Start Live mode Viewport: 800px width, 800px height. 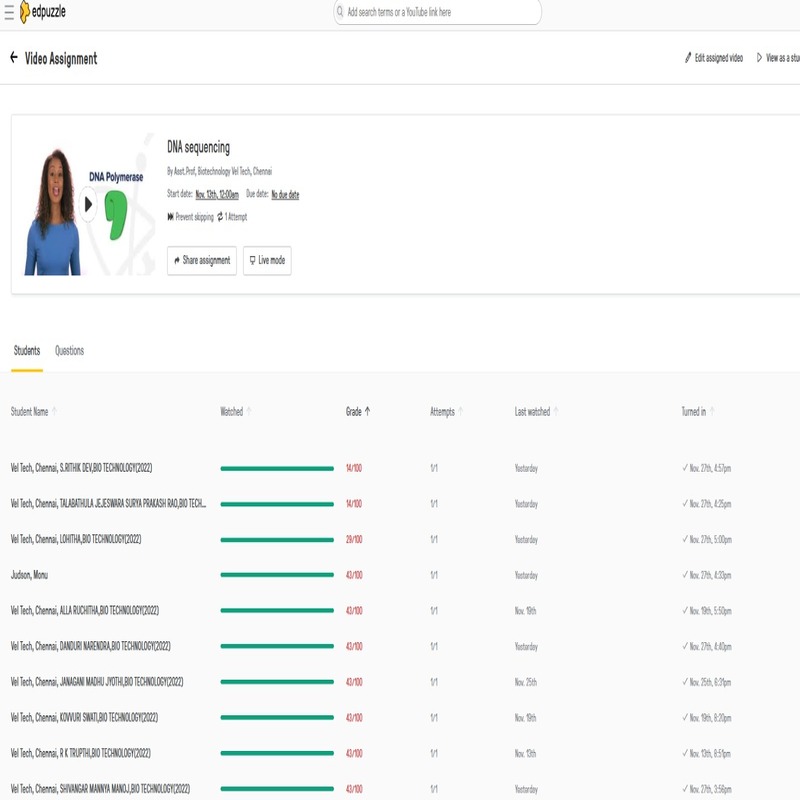(267, 260)
